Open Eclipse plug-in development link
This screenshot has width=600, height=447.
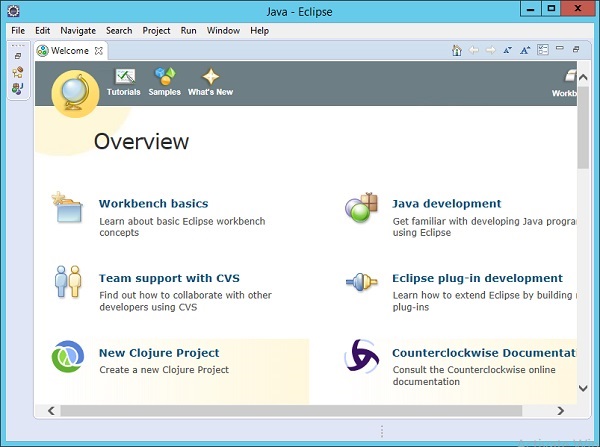click(x=477, y=279)
